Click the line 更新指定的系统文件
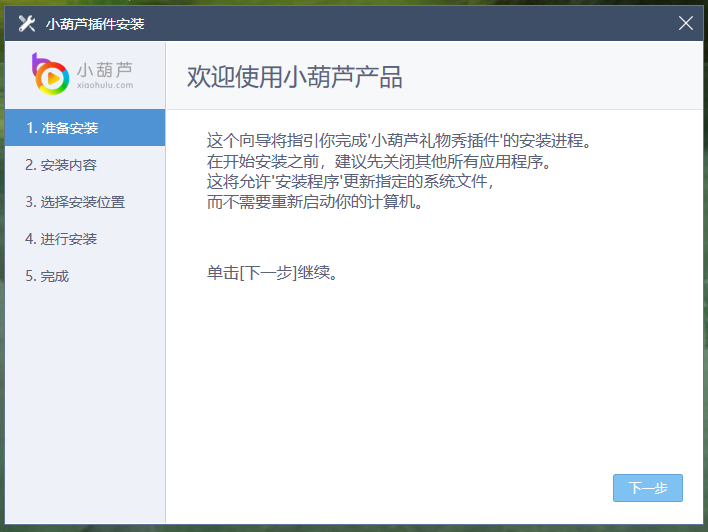 pyautogui.click(x=350, y=182)
